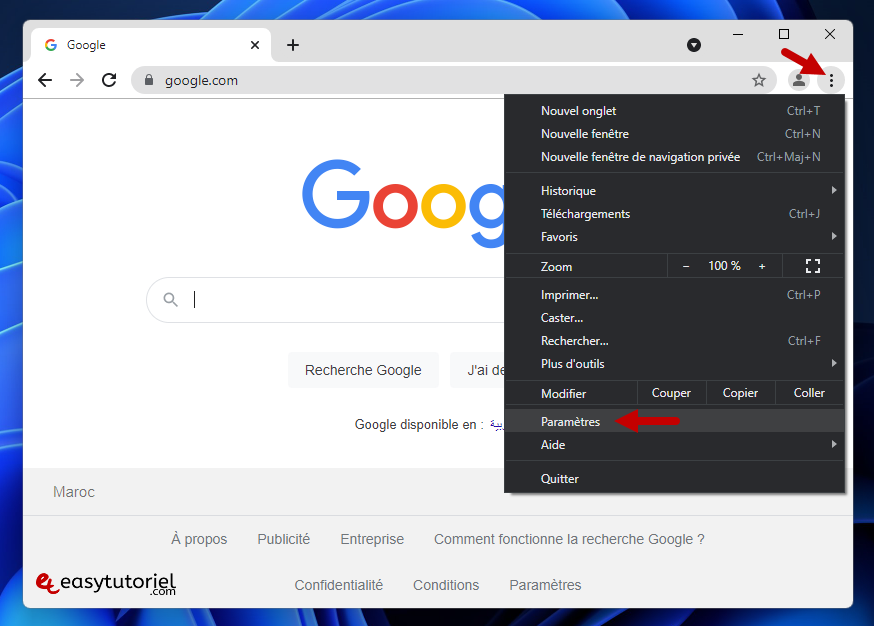Toggle fullscreen mode icon in Zoom row
The width and height of the screenshot is (874, 626).
tap(813, 266)
